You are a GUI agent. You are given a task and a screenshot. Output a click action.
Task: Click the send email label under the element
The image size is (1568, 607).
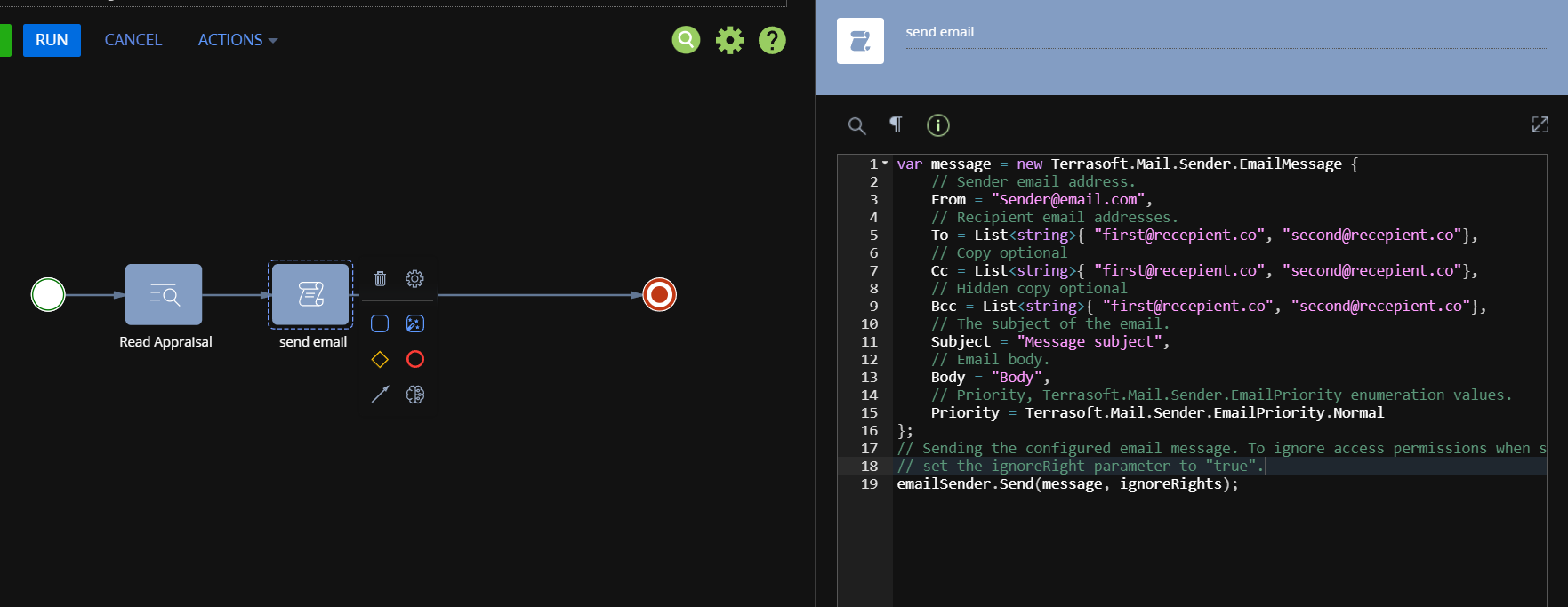point(313,342)
